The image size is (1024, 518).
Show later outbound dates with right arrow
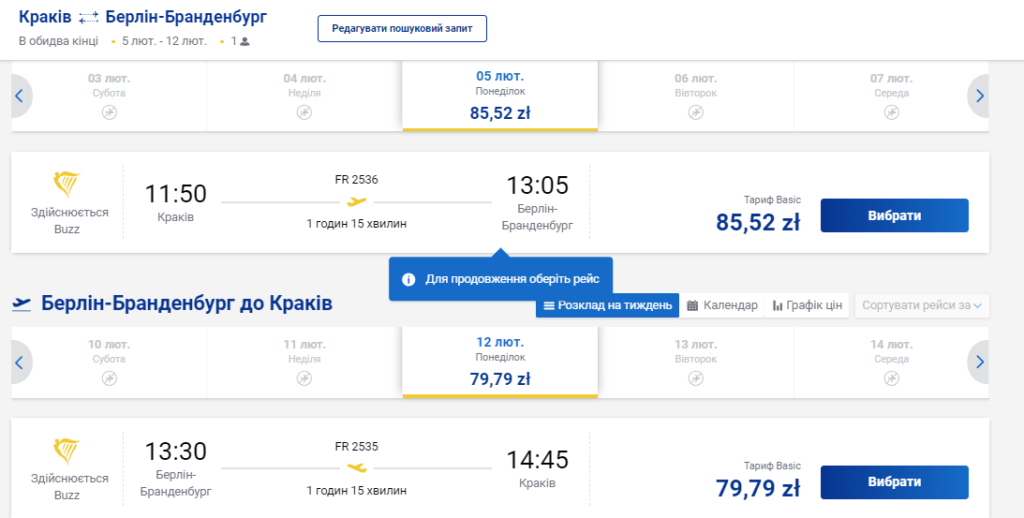click(x=979, y=96)
